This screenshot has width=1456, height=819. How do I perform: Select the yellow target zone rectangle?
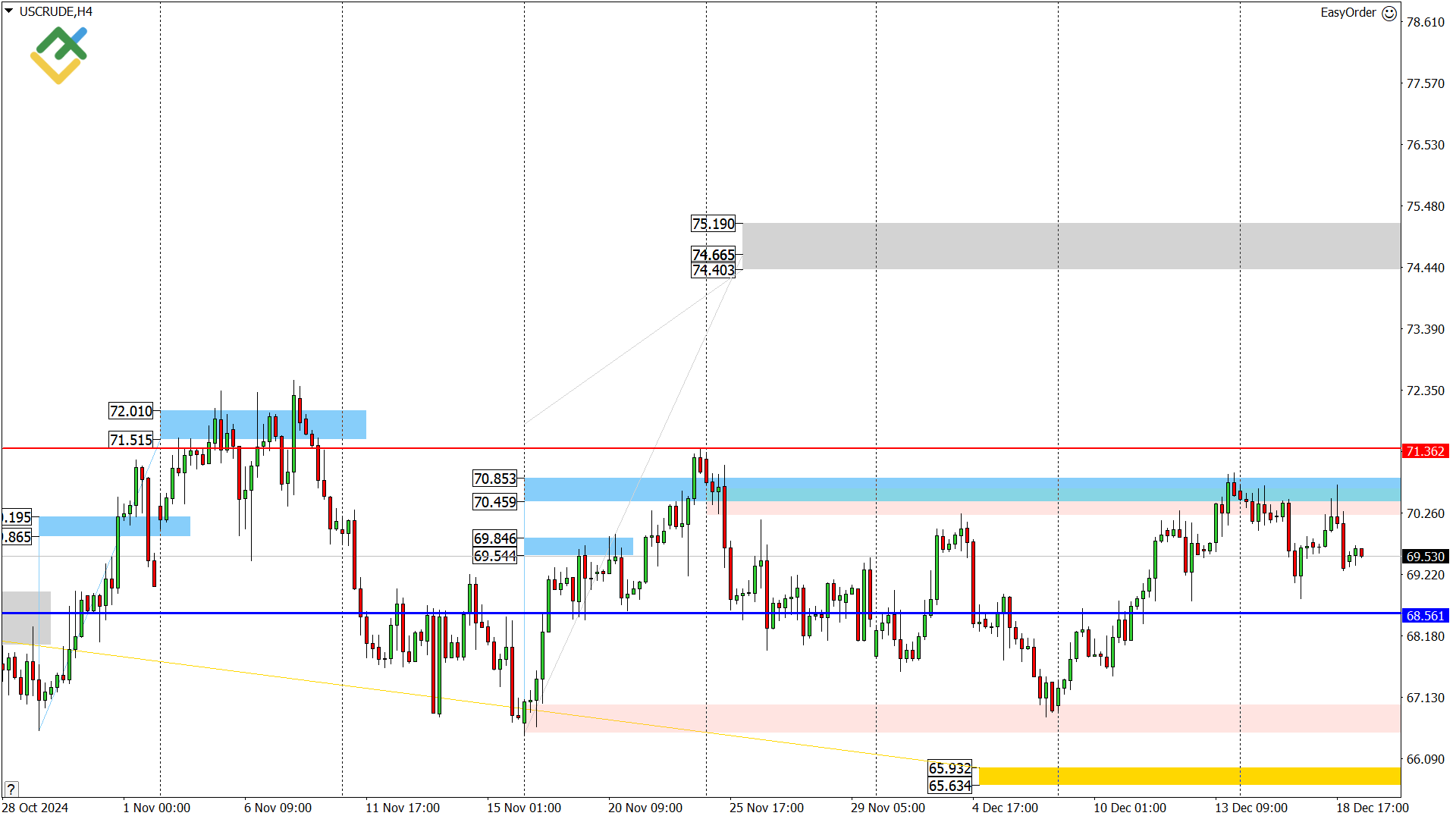click(1189, 776)
